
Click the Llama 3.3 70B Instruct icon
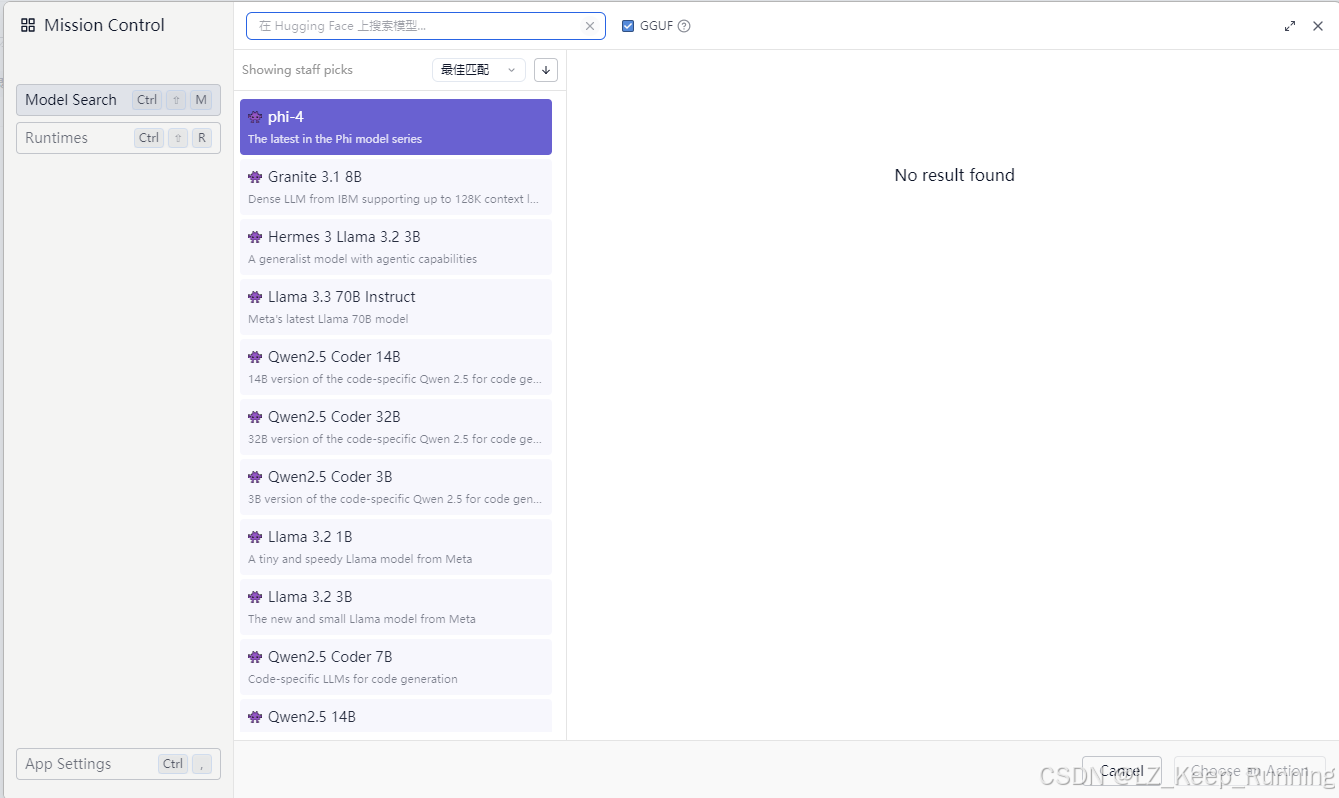pos(255,297)
